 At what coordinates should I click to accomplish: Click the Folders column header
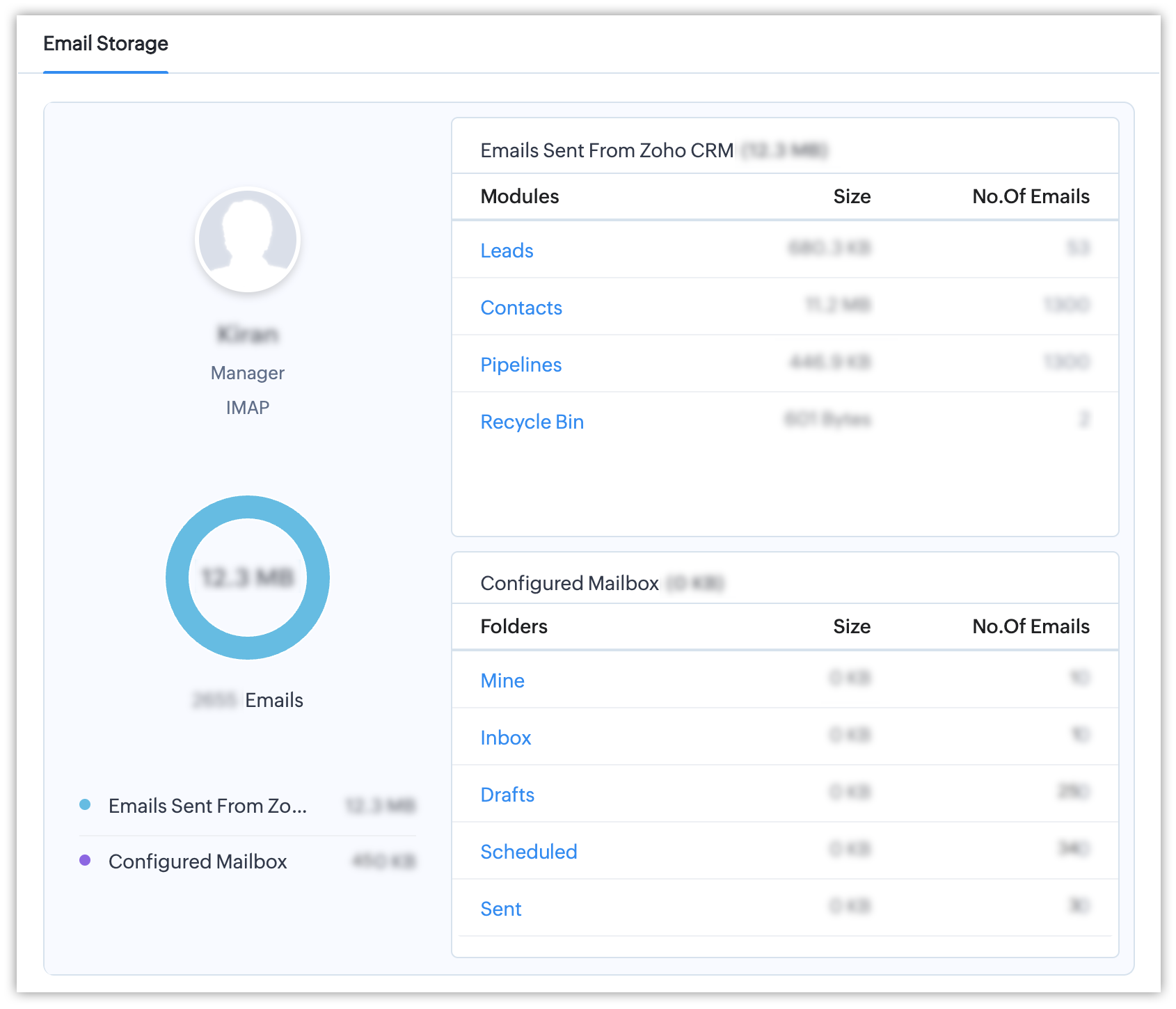coord(514,626)
